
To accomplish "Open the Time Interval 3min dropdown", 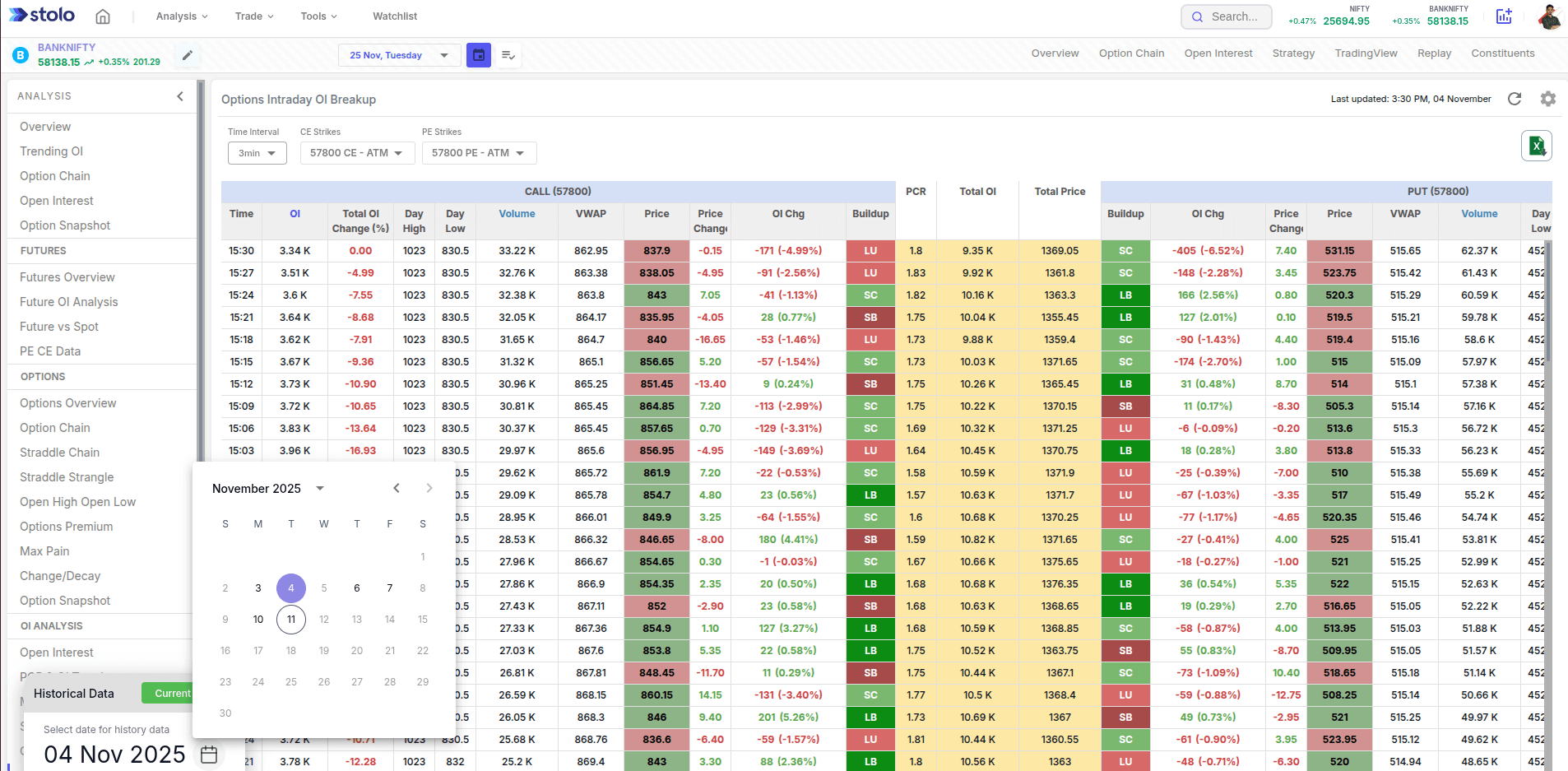I will 257,153.
